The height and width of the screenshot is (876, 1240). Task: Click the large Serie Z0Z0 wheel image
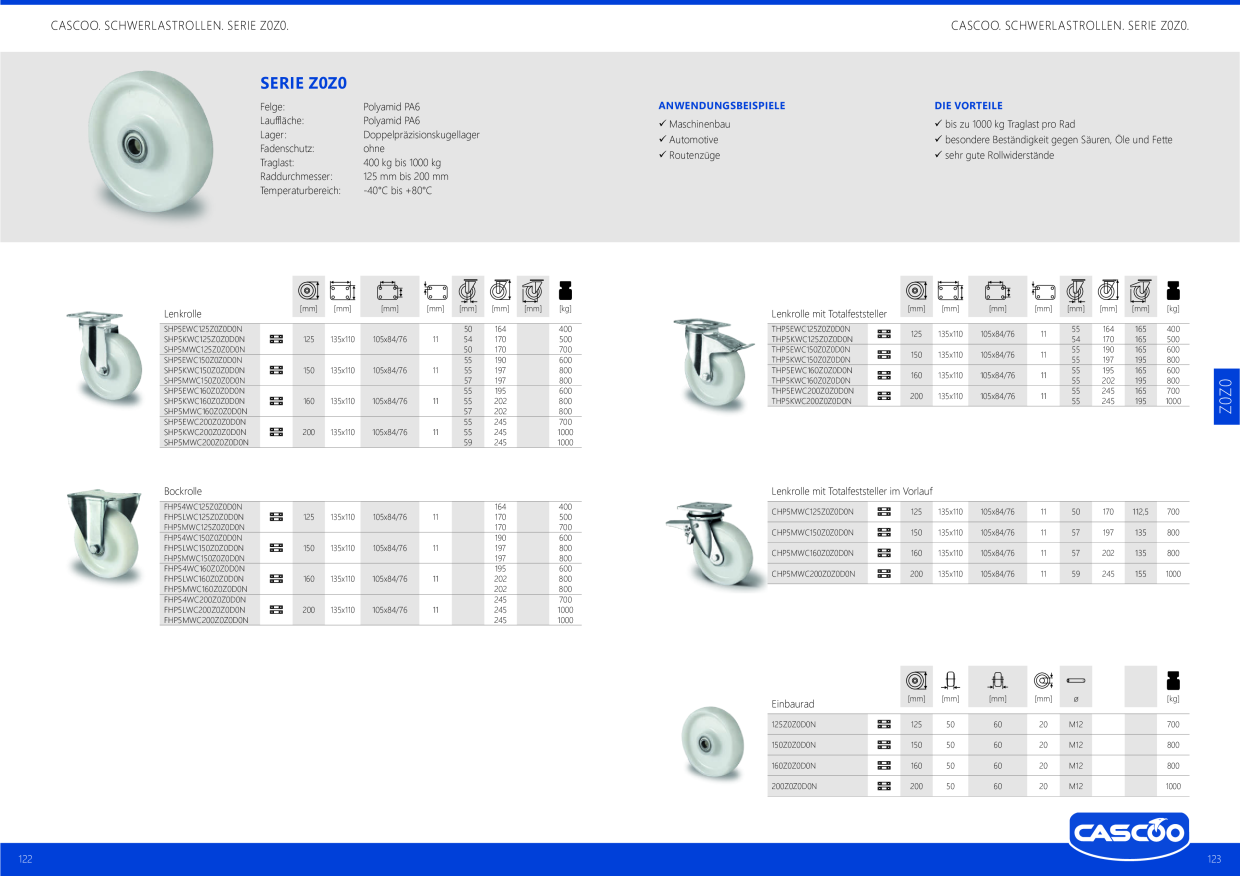pos(150,147)
